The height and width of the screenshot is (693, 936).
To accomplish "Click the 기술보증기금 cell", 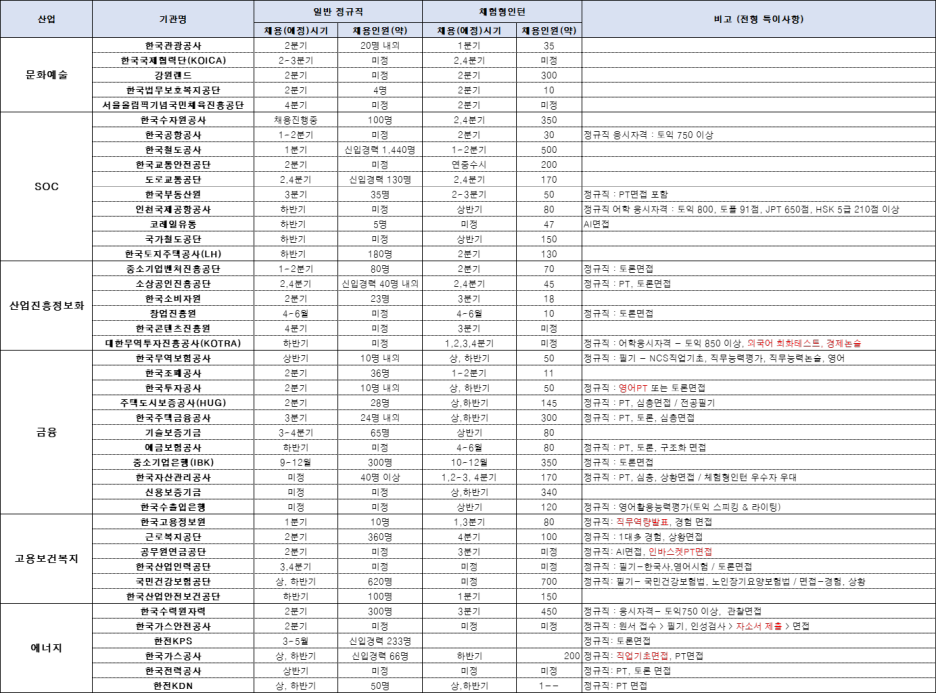I will point(173,433).
